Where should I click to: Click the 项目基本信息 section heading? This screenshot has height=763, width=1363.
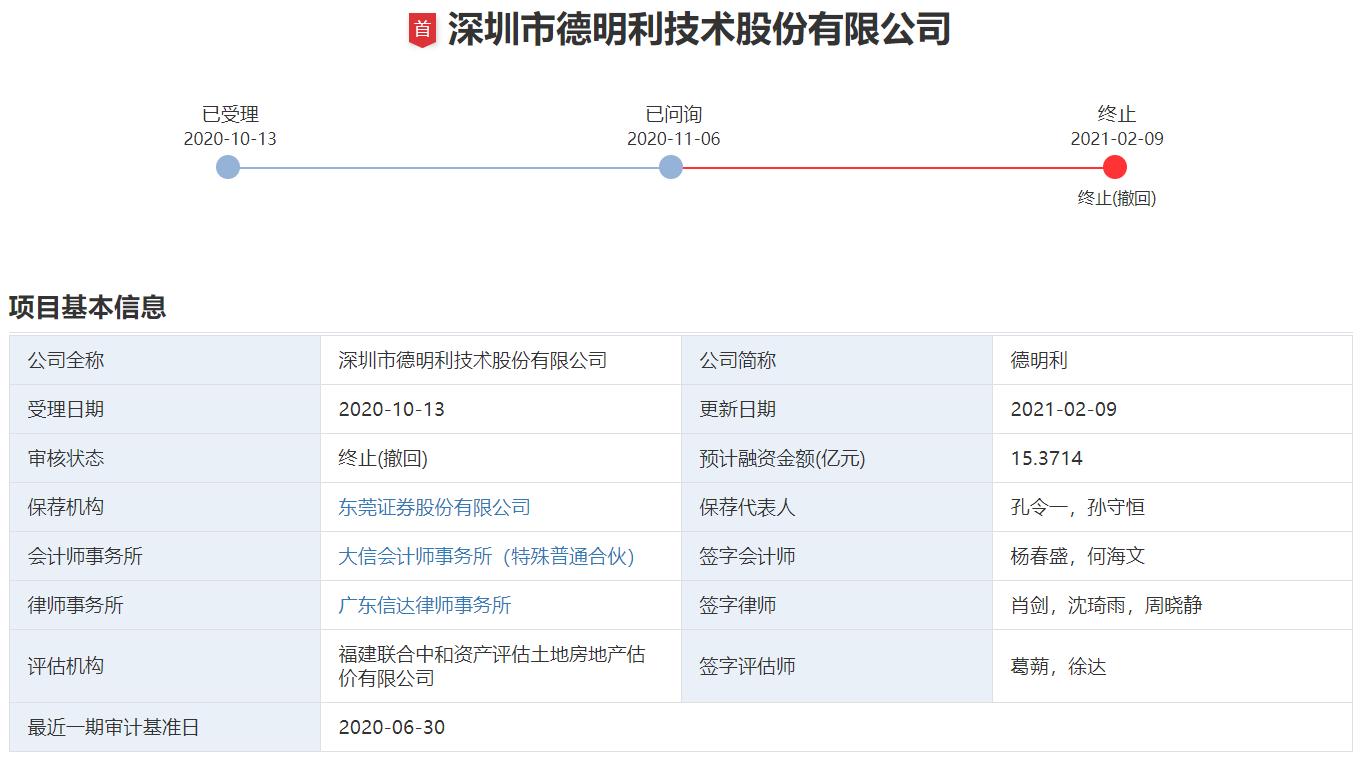point(88,307)
